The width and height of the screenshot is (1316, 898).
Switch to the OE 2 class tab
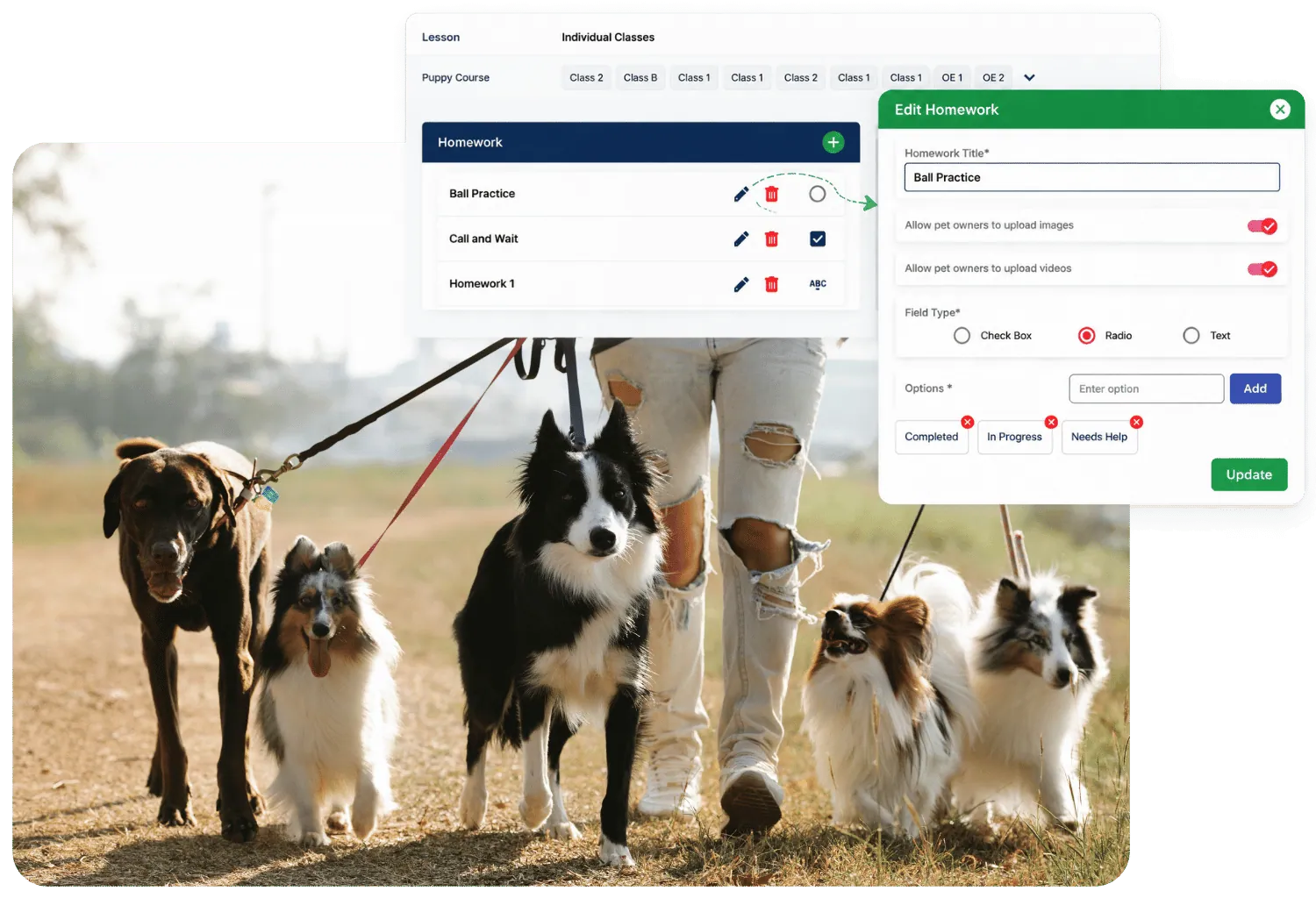993,78
